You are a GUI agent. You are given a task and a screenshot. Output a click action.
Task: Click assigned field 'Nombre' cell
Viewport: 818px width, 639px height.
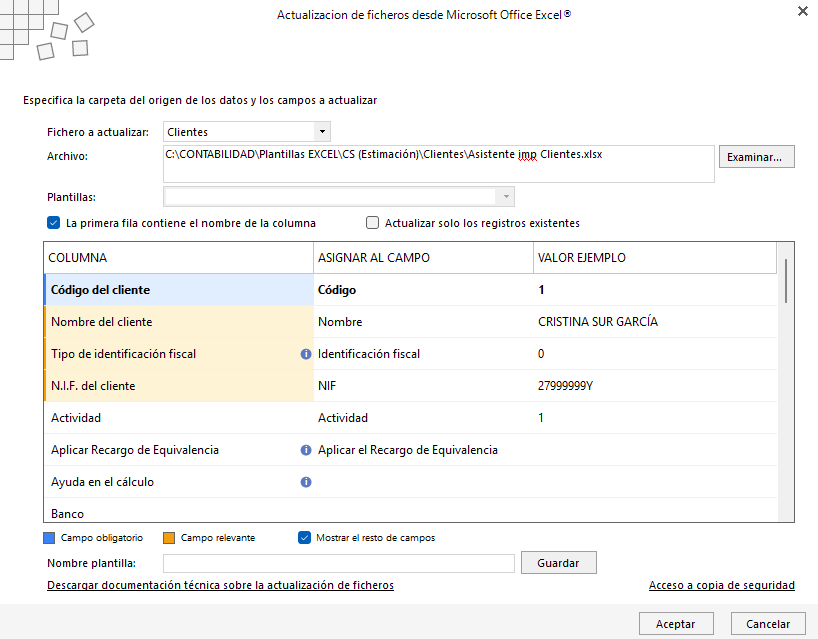423,322
